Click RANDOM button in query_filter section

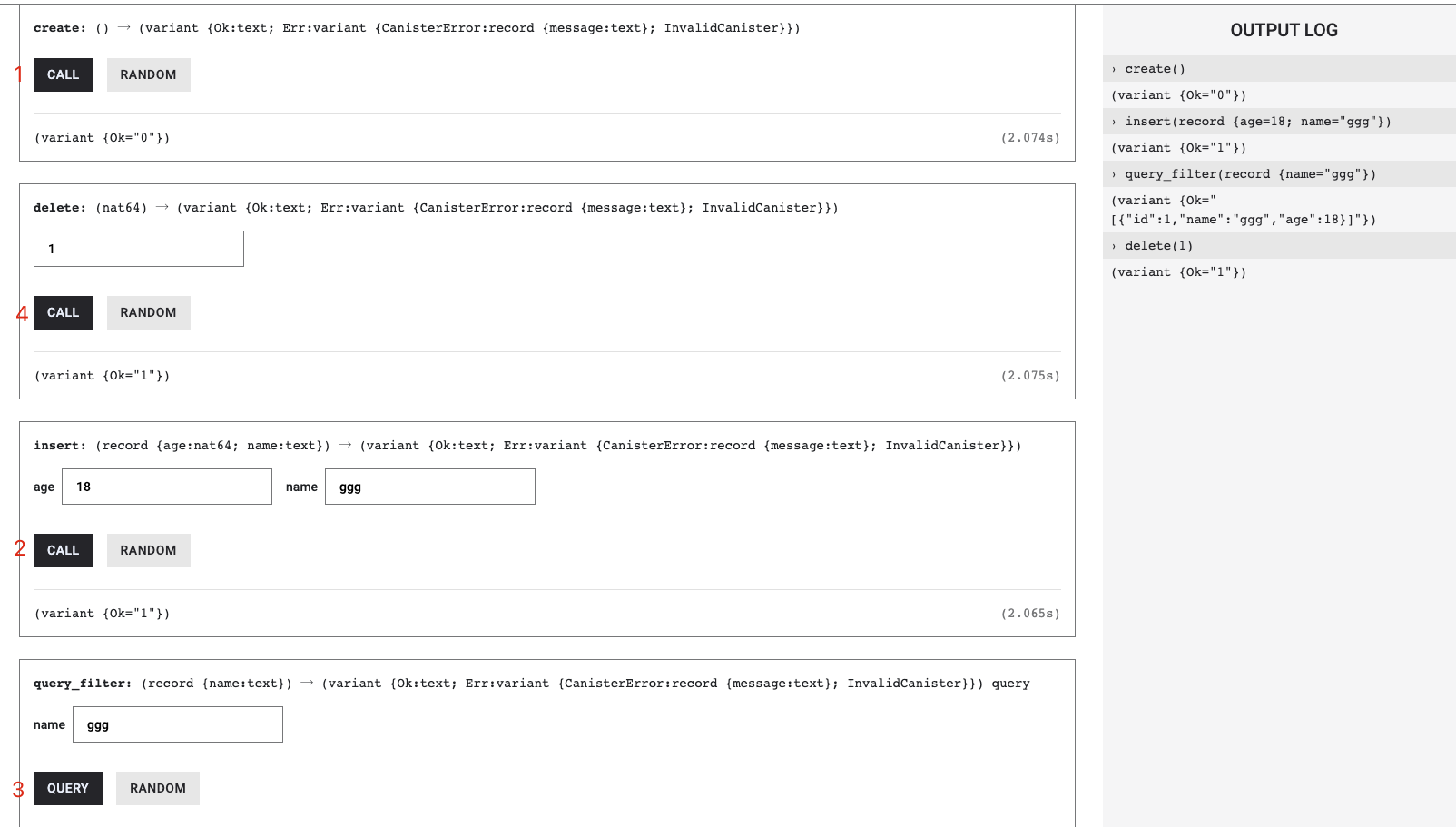coord(157,788)
